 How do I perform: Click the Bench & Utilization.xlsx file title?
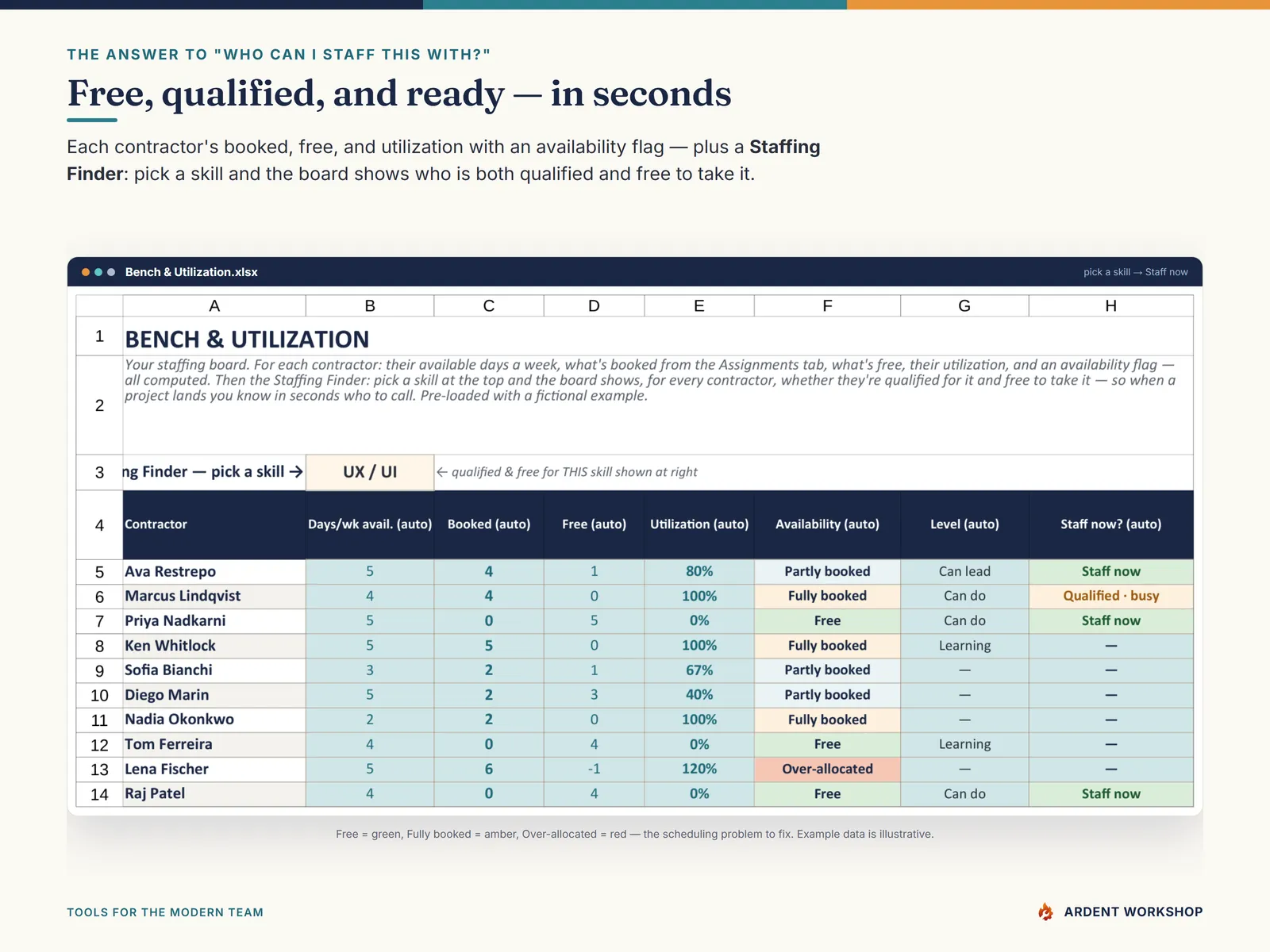point(191,272)
